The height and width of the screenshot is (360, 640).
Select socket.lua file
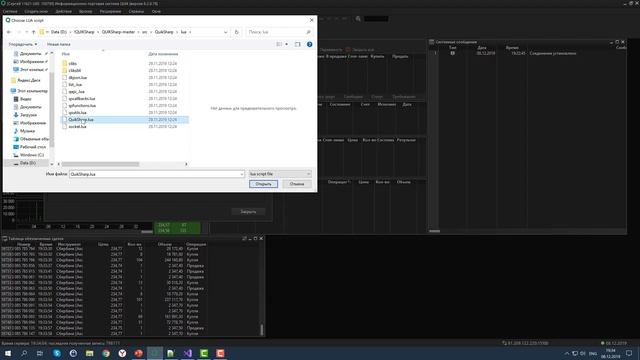pyautogui.click(x=77, y=127)
